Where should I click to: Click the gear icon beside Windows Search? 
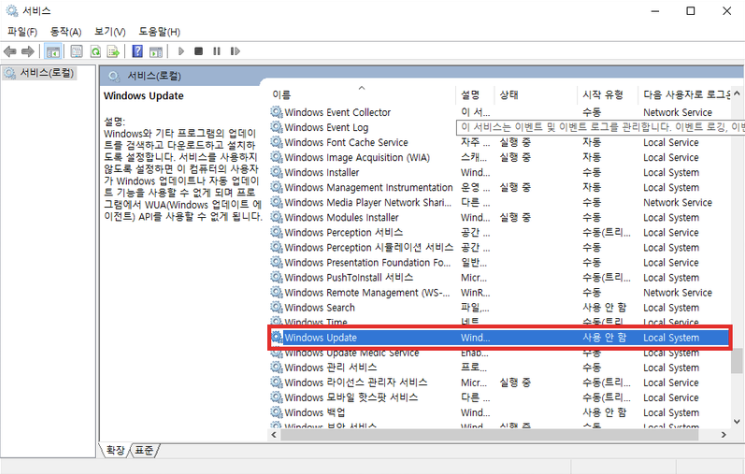277,307
